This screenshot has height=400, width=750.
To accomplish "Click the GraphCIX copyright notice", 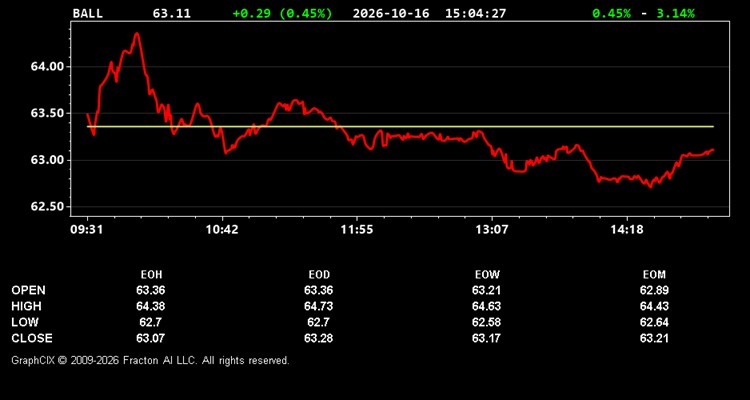I will [150, 360].
